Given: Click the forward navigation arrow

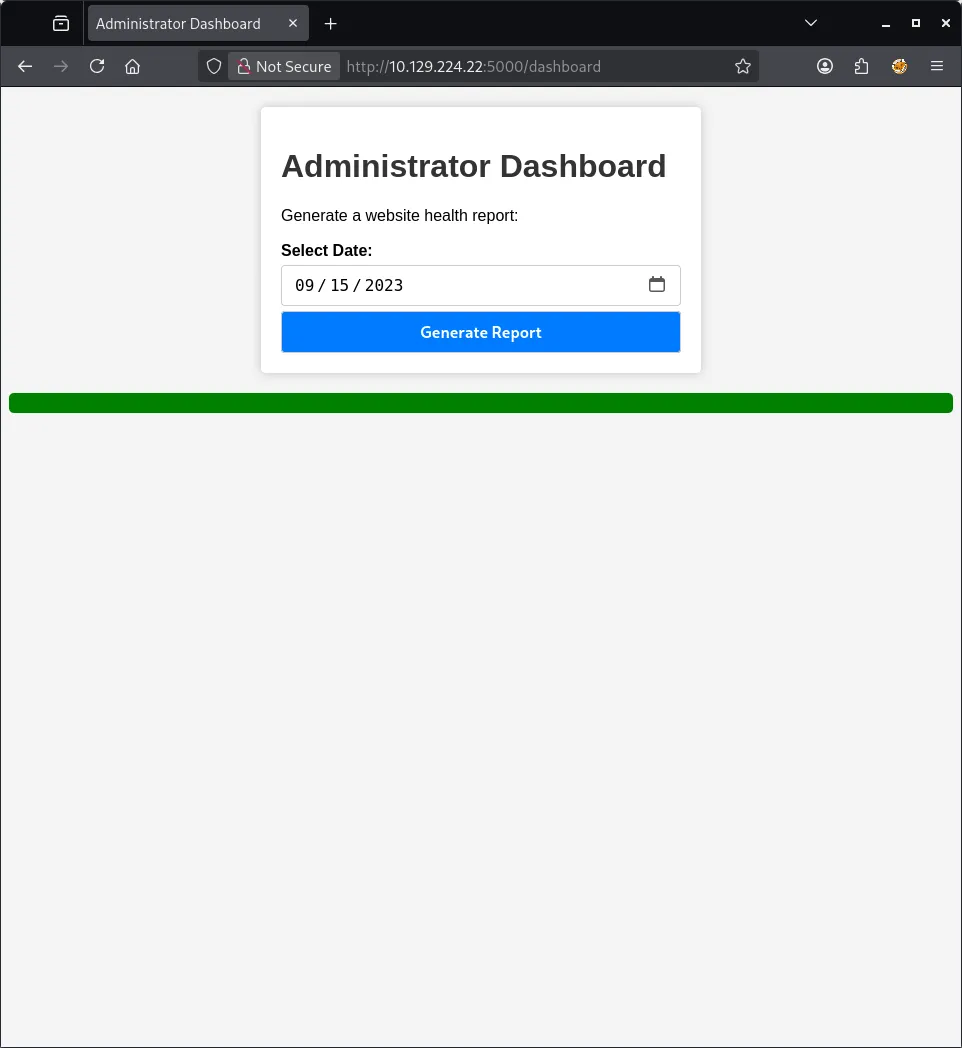Looking at the screenshot, I should [60, 66].
